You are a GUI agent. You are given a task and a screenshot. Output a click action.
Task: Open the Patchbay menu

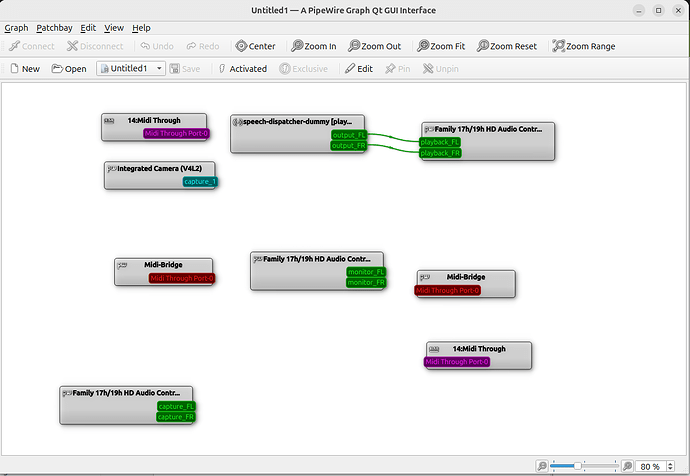[54, 28]
